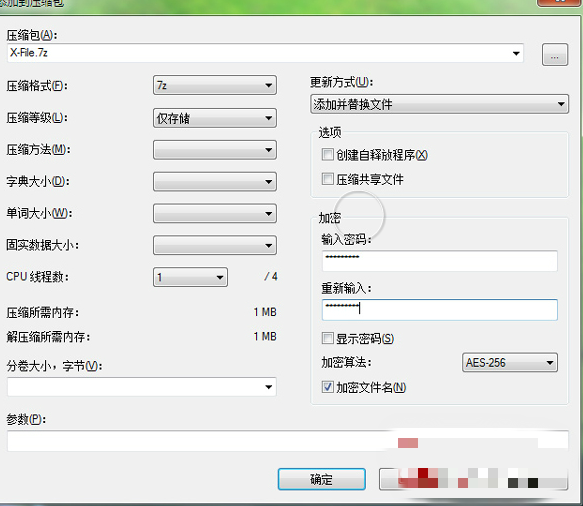Expand the 固实数据大小 dropdown
The width and height of the screenshot is (583, 506).
pyautogui.click(x=215, y=245)
